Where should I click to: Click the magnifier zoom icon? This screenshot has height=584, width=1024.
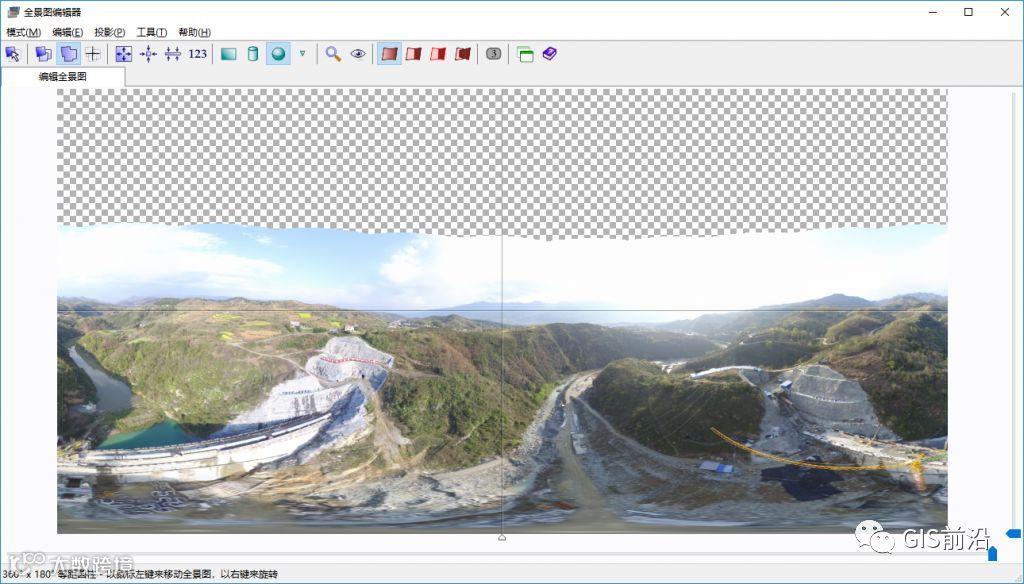point(333,54)
